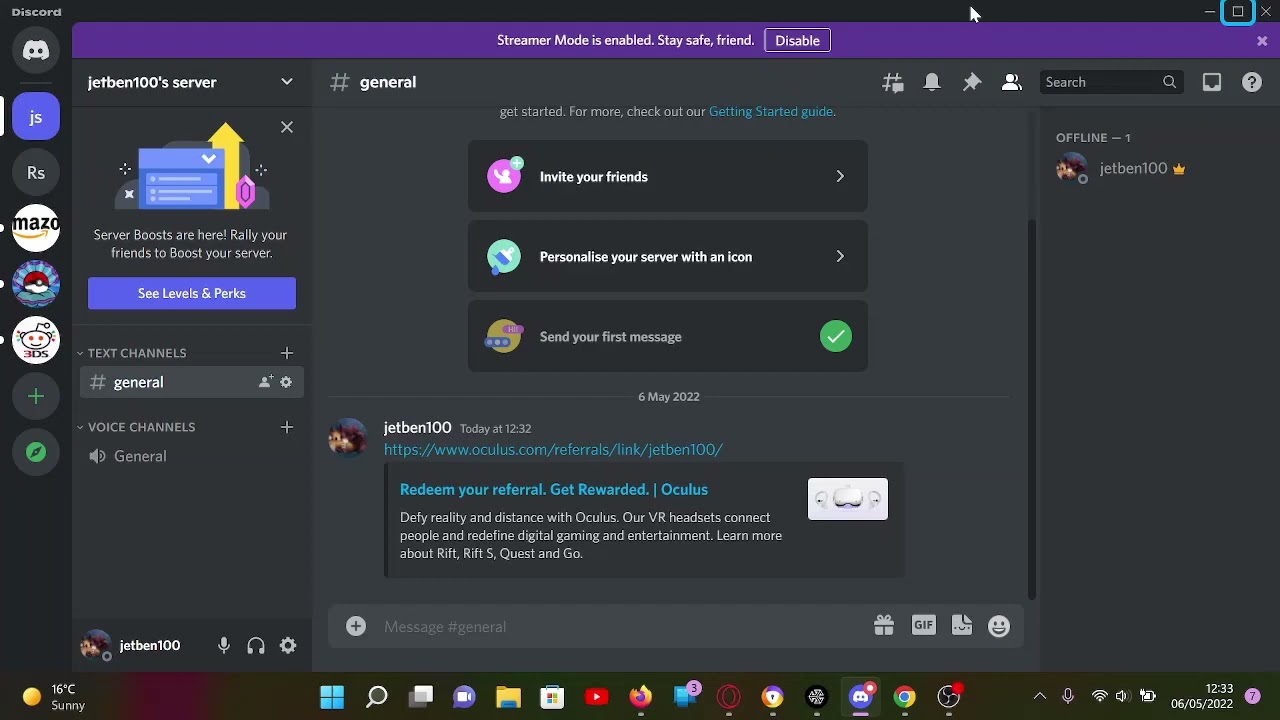1280x720 pixels.
Task: Open the GIF picker
Action: click(923, 626)
